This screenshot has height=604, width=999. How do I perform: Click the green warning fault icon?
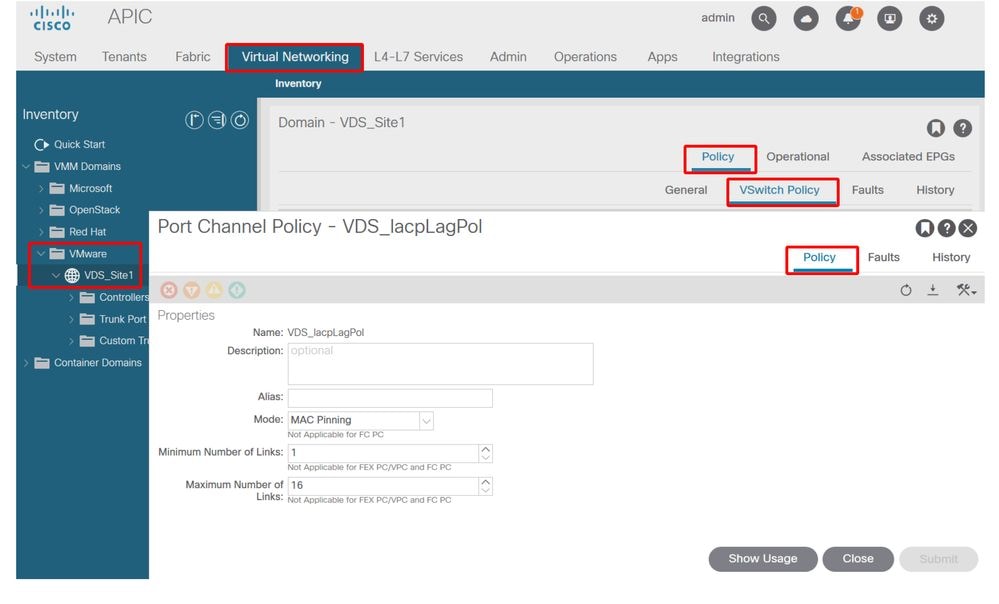coord(237,290)
